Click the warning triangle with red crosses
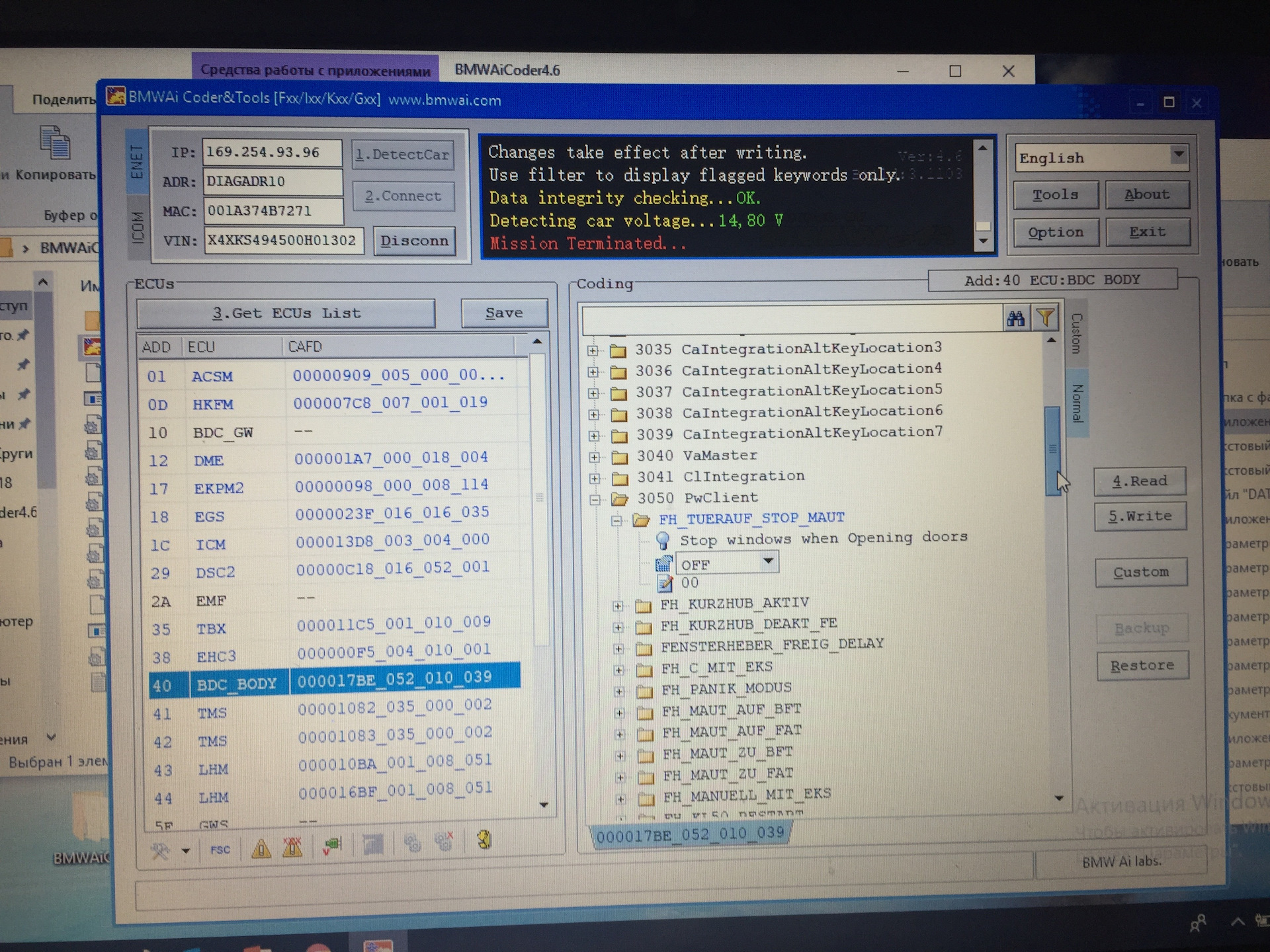 click(292, 847)
